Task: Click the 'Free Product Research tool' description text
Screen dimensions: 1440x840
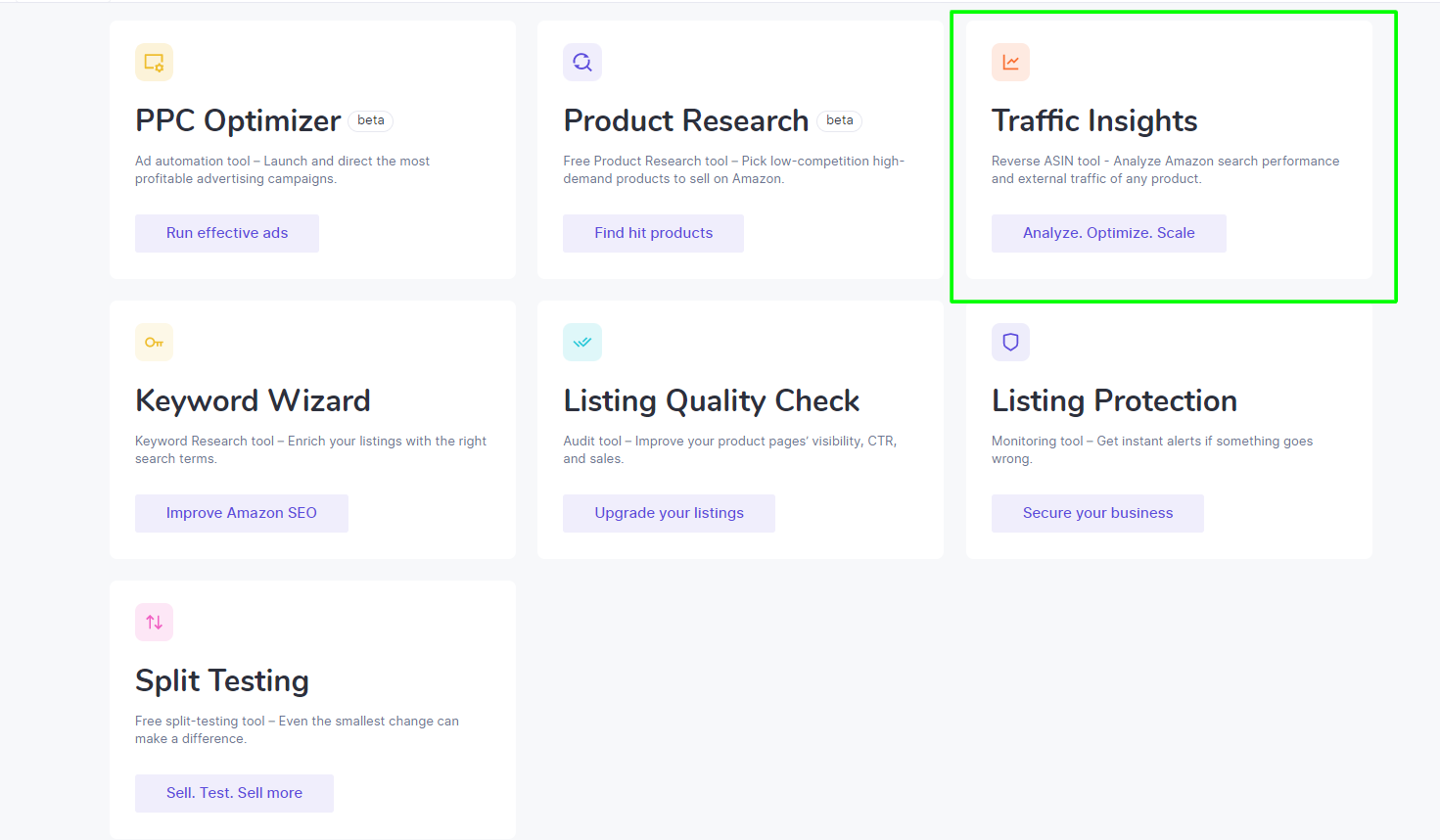Action: [733, 170]
